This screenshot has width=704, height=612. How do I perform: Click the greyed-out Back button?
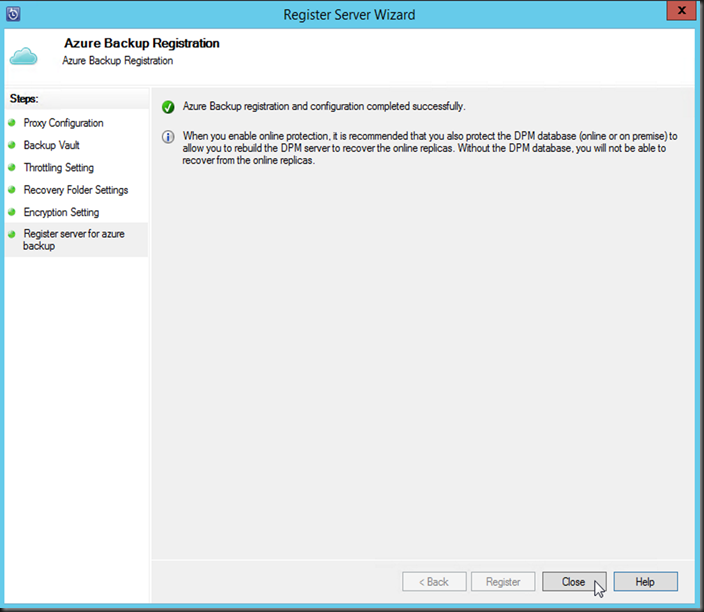pyautogui.click(x=434, y=581)
